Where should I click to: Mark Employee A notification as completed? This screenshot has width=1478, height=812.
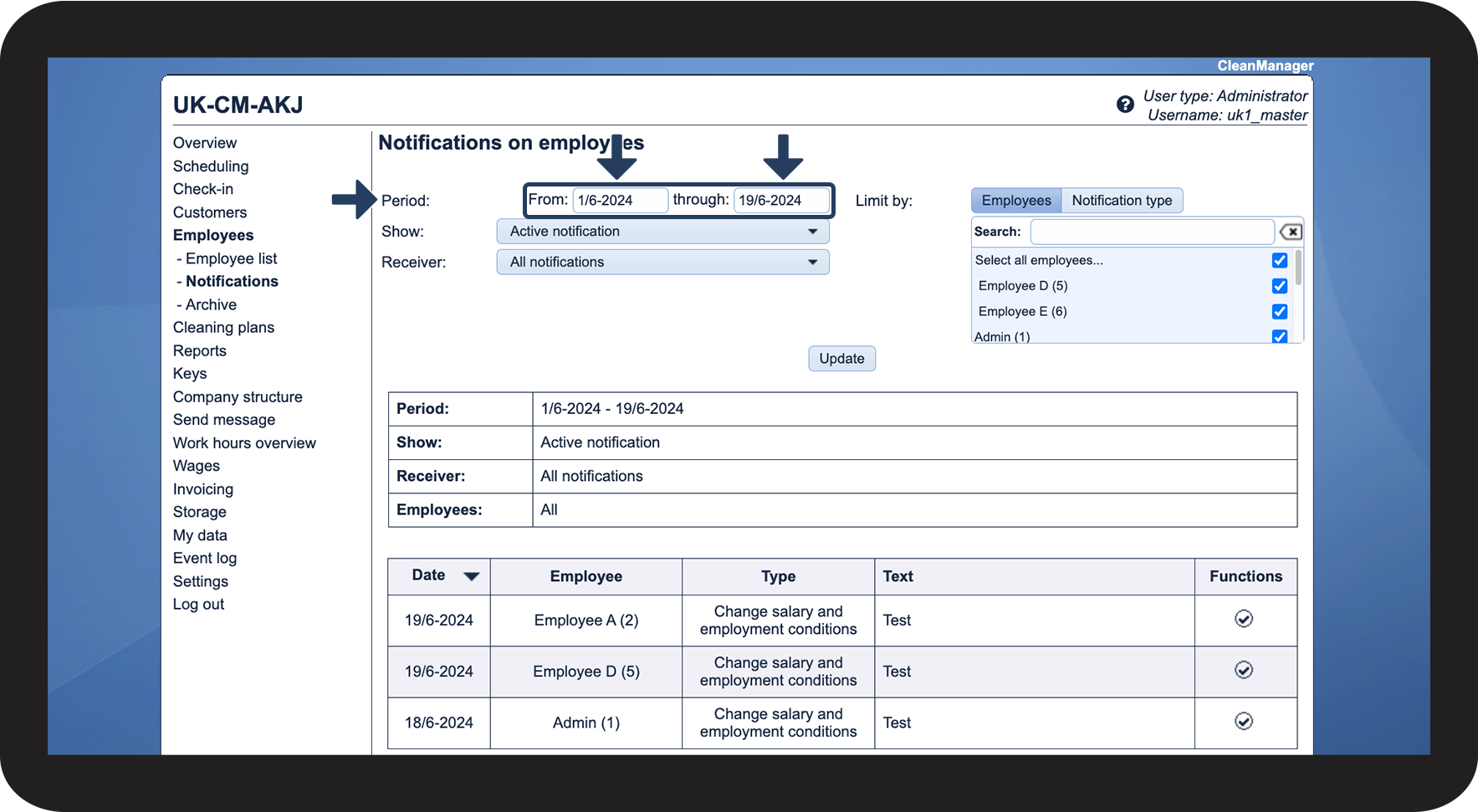[1244, 619]
